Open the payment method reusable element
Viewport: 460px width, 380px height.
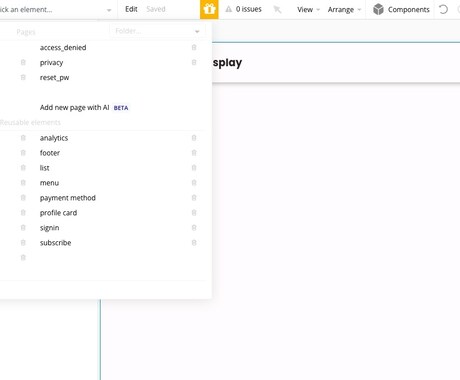click(68, 198)
